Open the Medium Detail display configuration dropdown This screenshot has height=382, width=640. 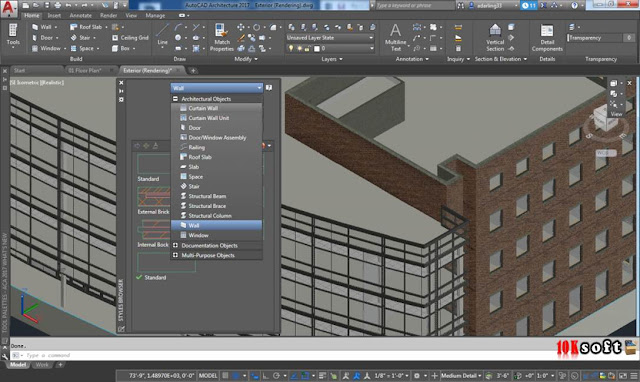(x=460, y=375)
